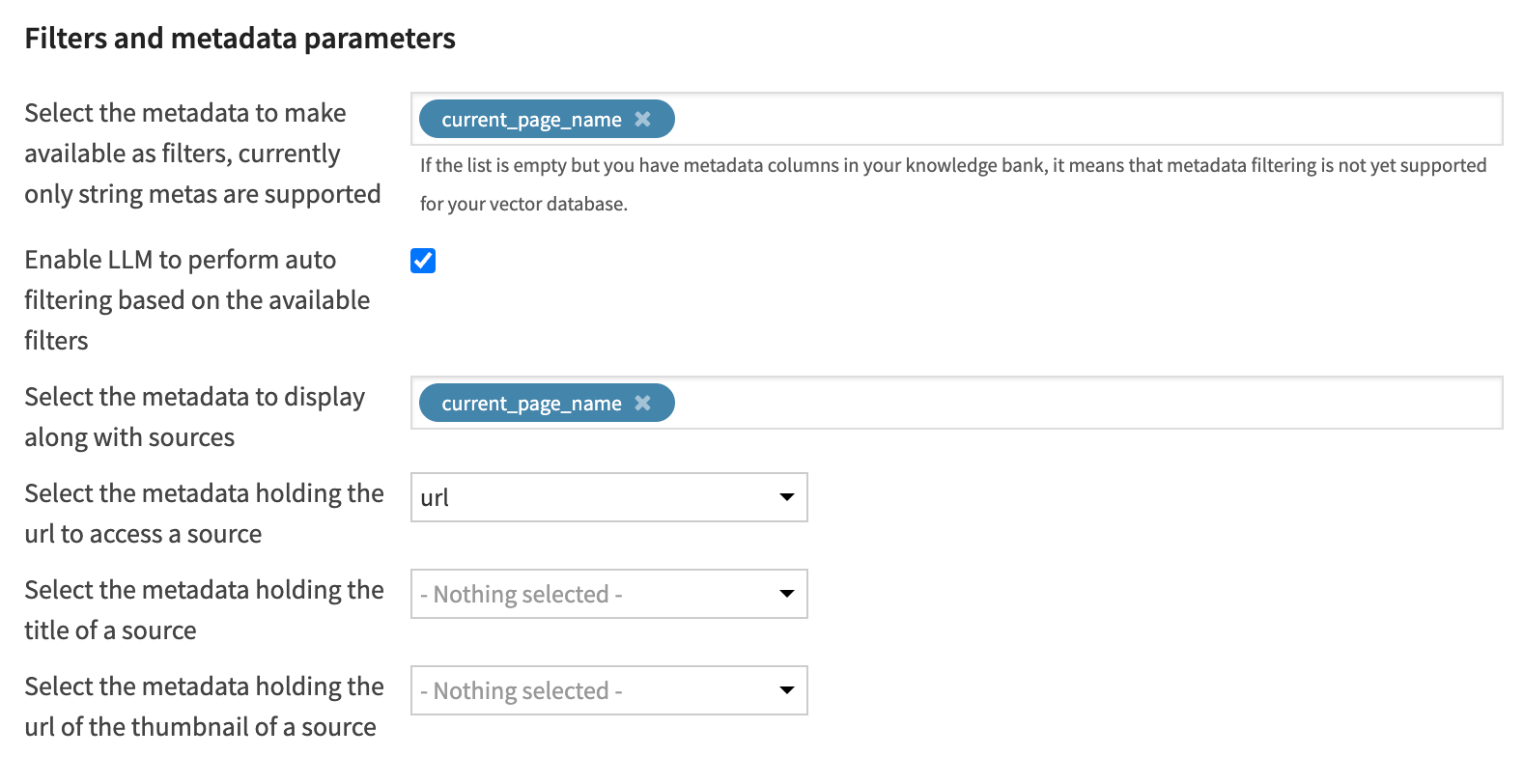Click caret arrow of the url dropdown
1524x784 pixels.
point(786,497)
